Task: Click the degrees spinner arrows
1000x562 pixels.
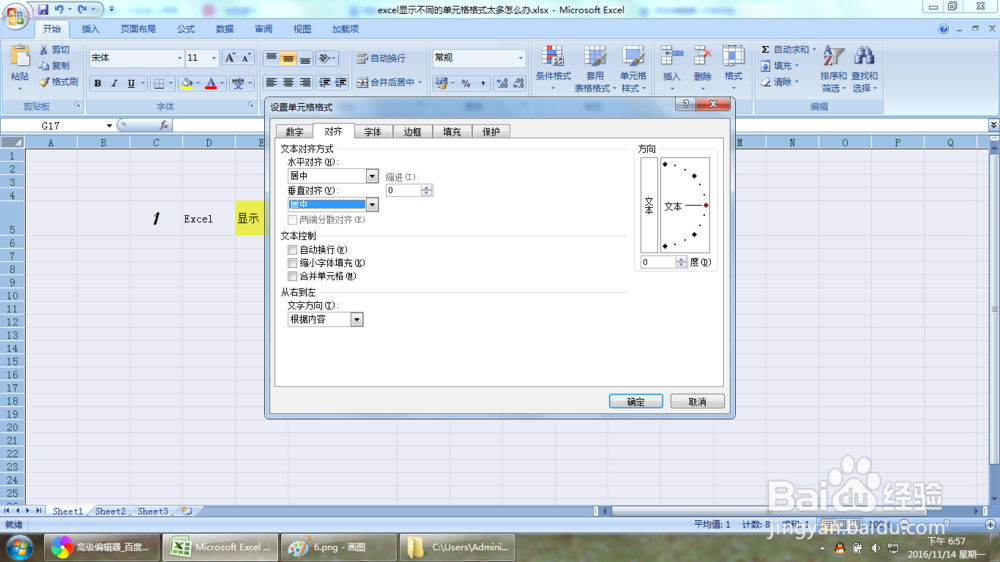Action: click(680, 262)
